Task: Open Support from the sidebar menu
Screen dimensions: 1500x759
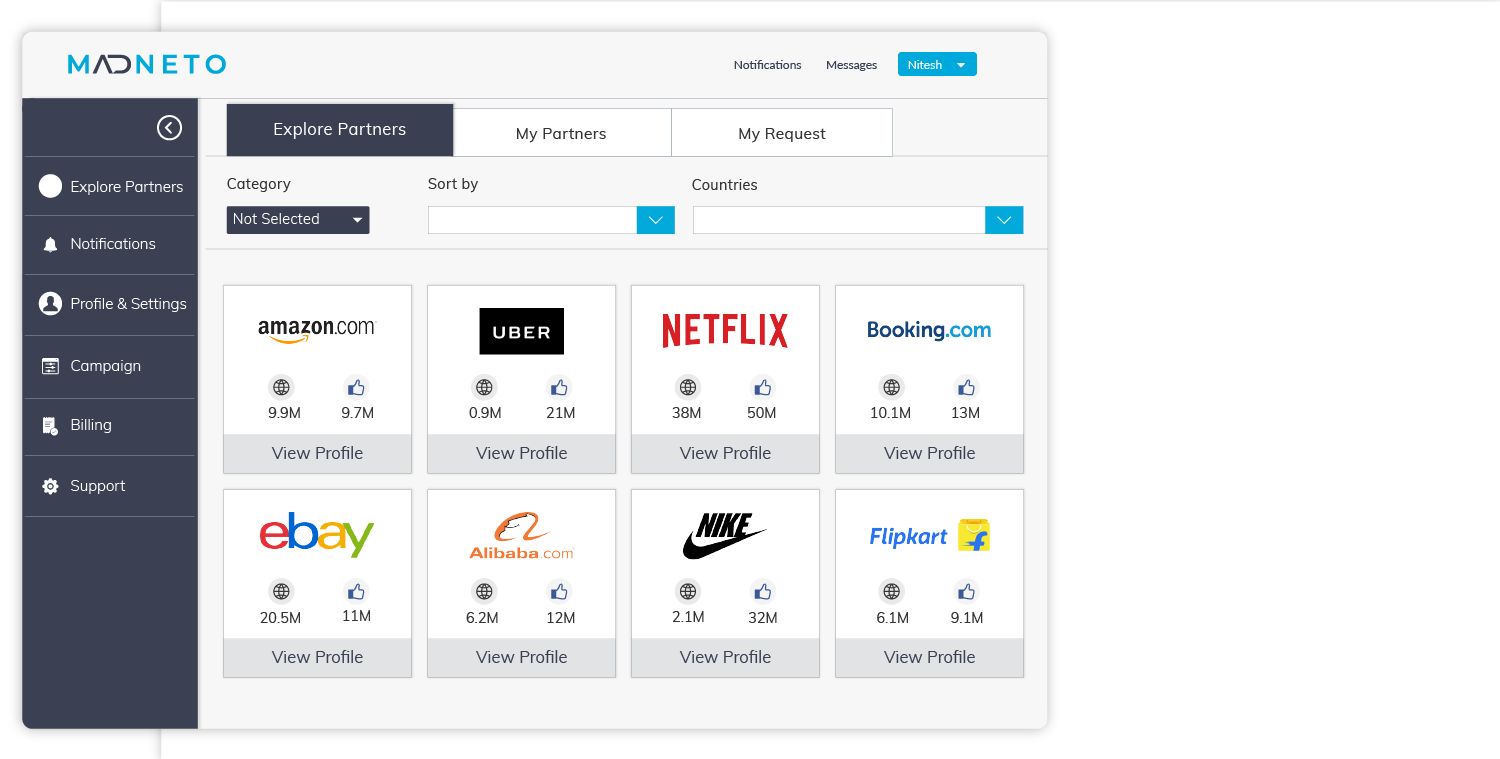Action: pos(110,486)
